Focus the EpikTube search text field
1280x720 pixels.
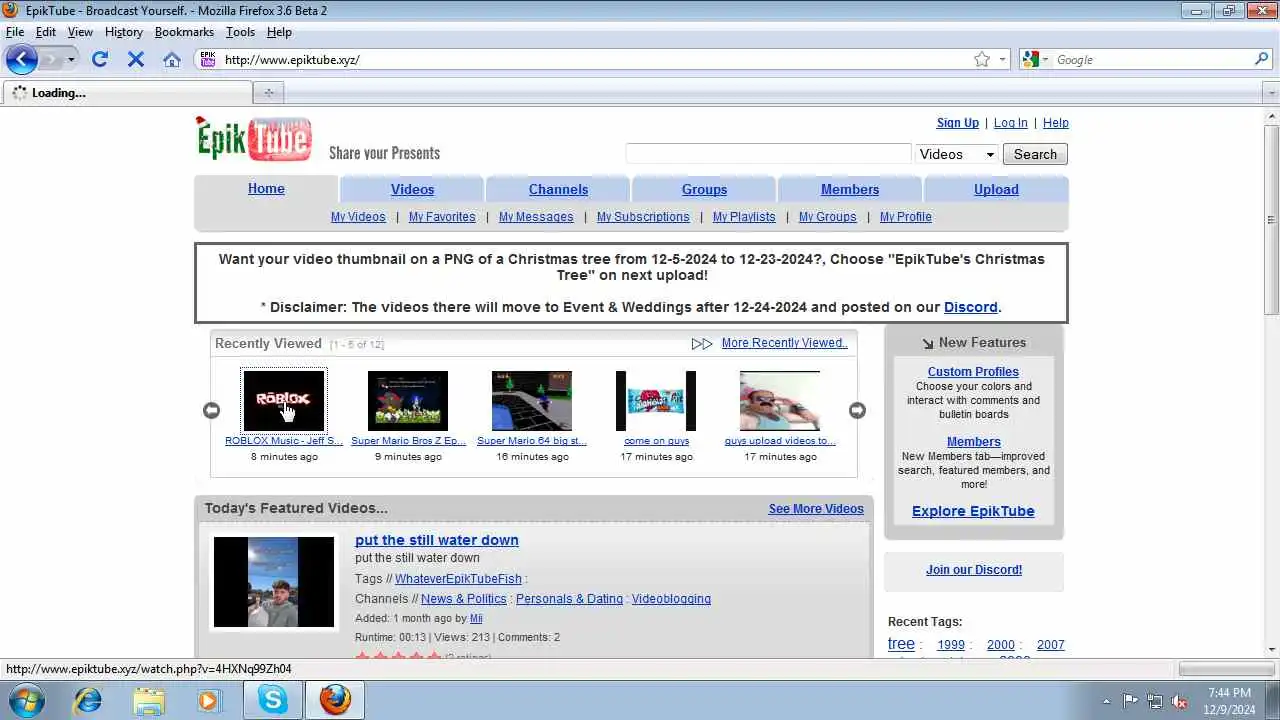point(768,154)
